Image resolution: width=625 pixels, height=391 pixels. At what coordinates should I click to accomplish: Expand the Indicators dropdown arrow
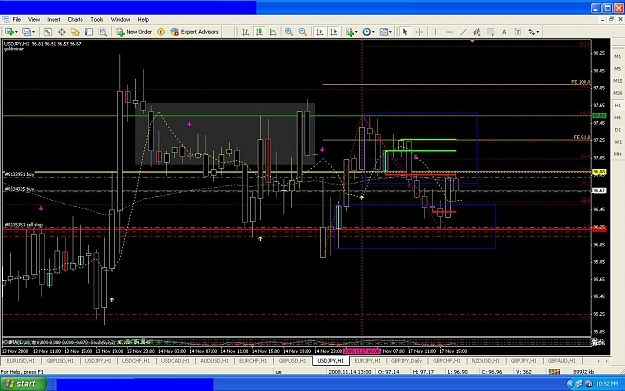point(356,32)
